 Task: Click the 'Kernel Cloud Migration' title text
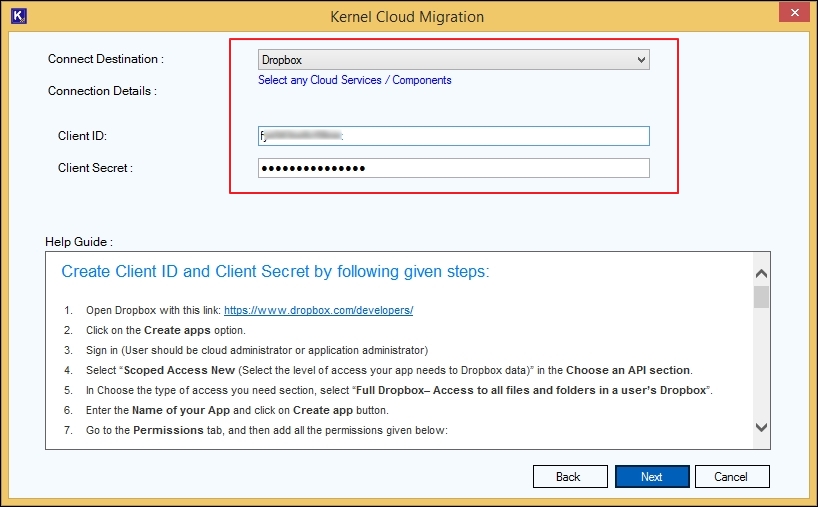pyautogui.click(x=407, y=17)
